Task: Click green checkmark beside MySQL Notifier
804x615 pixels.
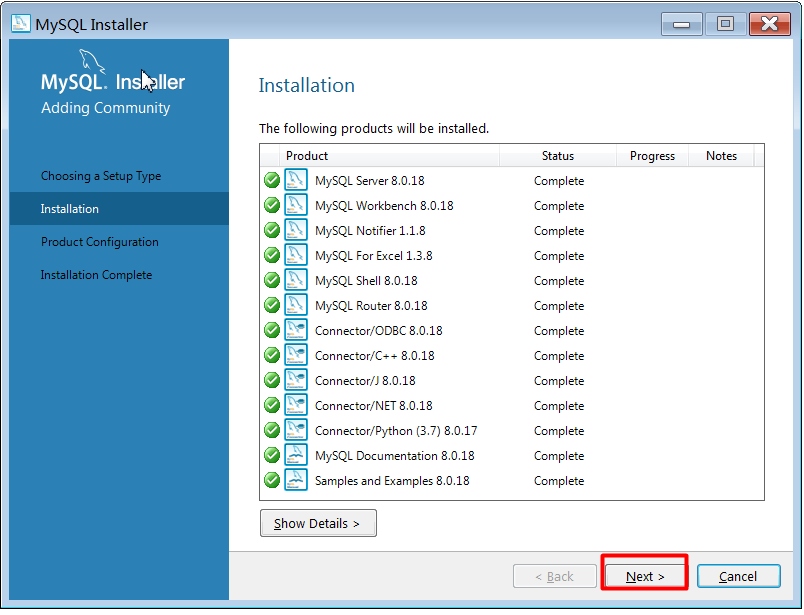Action: 272,231
